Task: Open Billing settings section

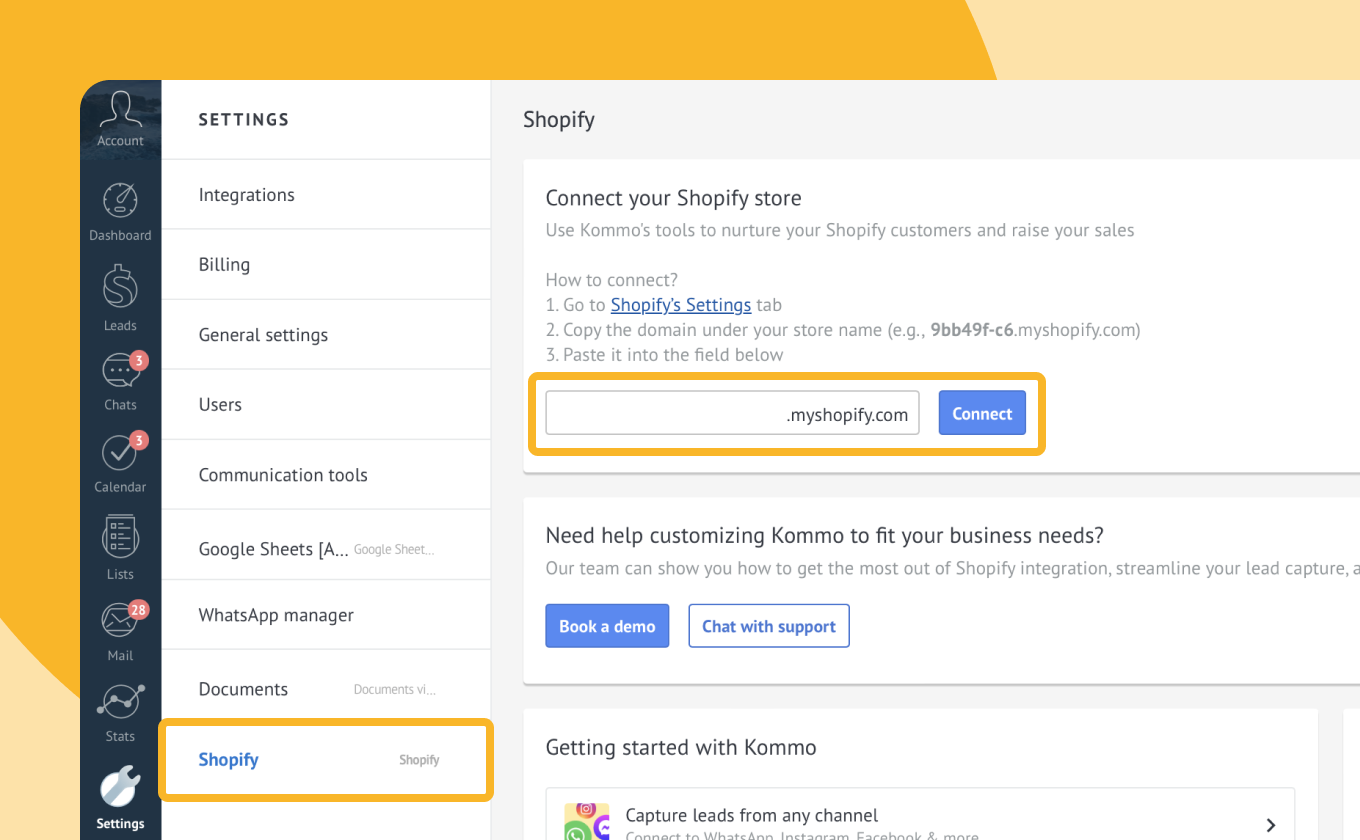Action: pyautogui.click(x=326, y=265)
